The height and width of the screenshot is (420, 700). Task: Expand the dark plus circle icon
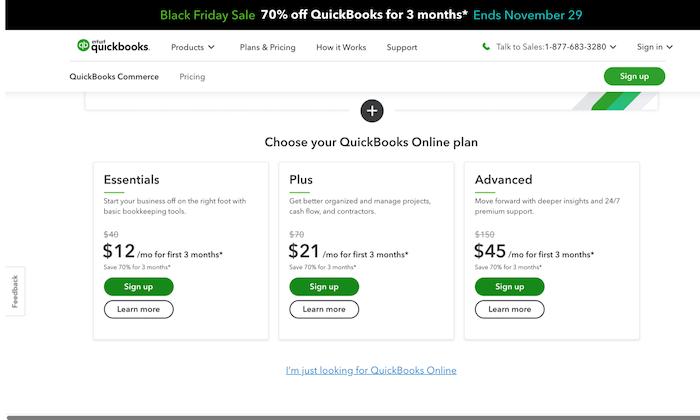pyautogui.click(x=372, y=111)
